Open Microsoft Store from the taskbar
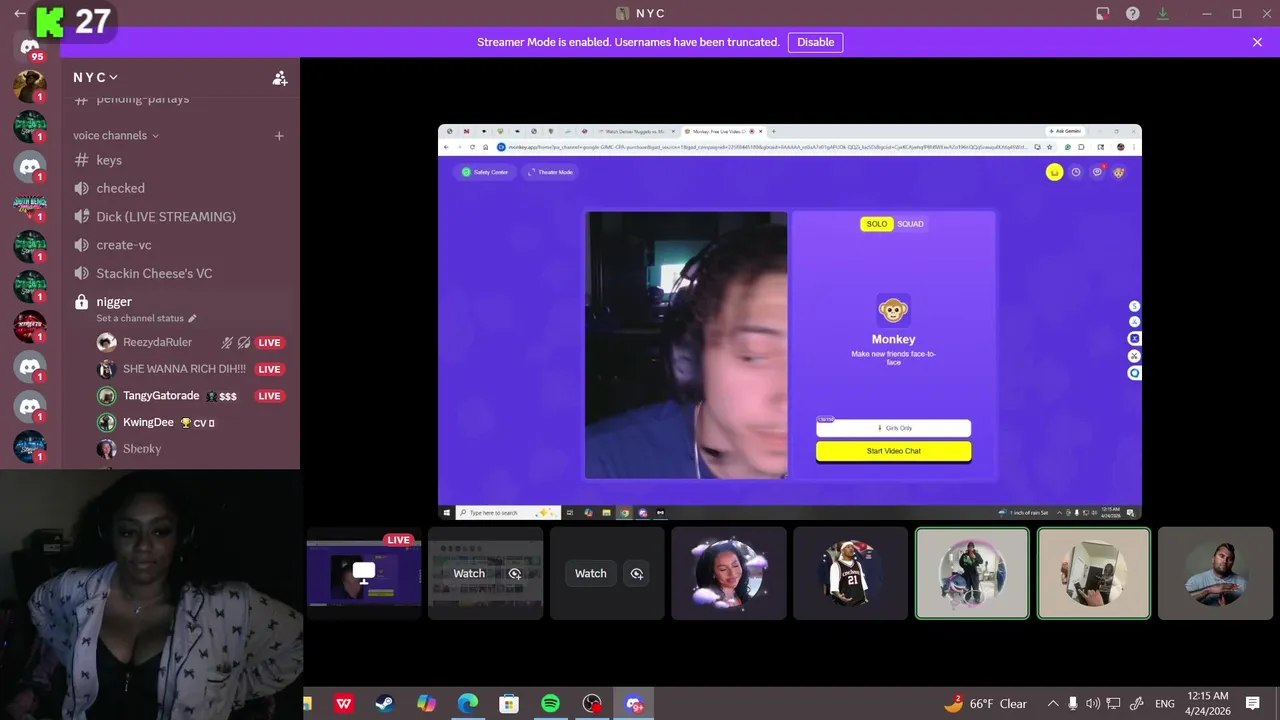Screen dimensions: 1280x720 coord(509,704)
